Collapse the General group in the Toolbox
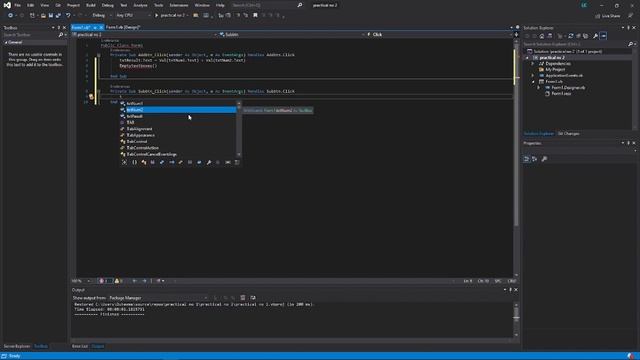This screenshot has height=360, width=640. (x=6, y=42)
